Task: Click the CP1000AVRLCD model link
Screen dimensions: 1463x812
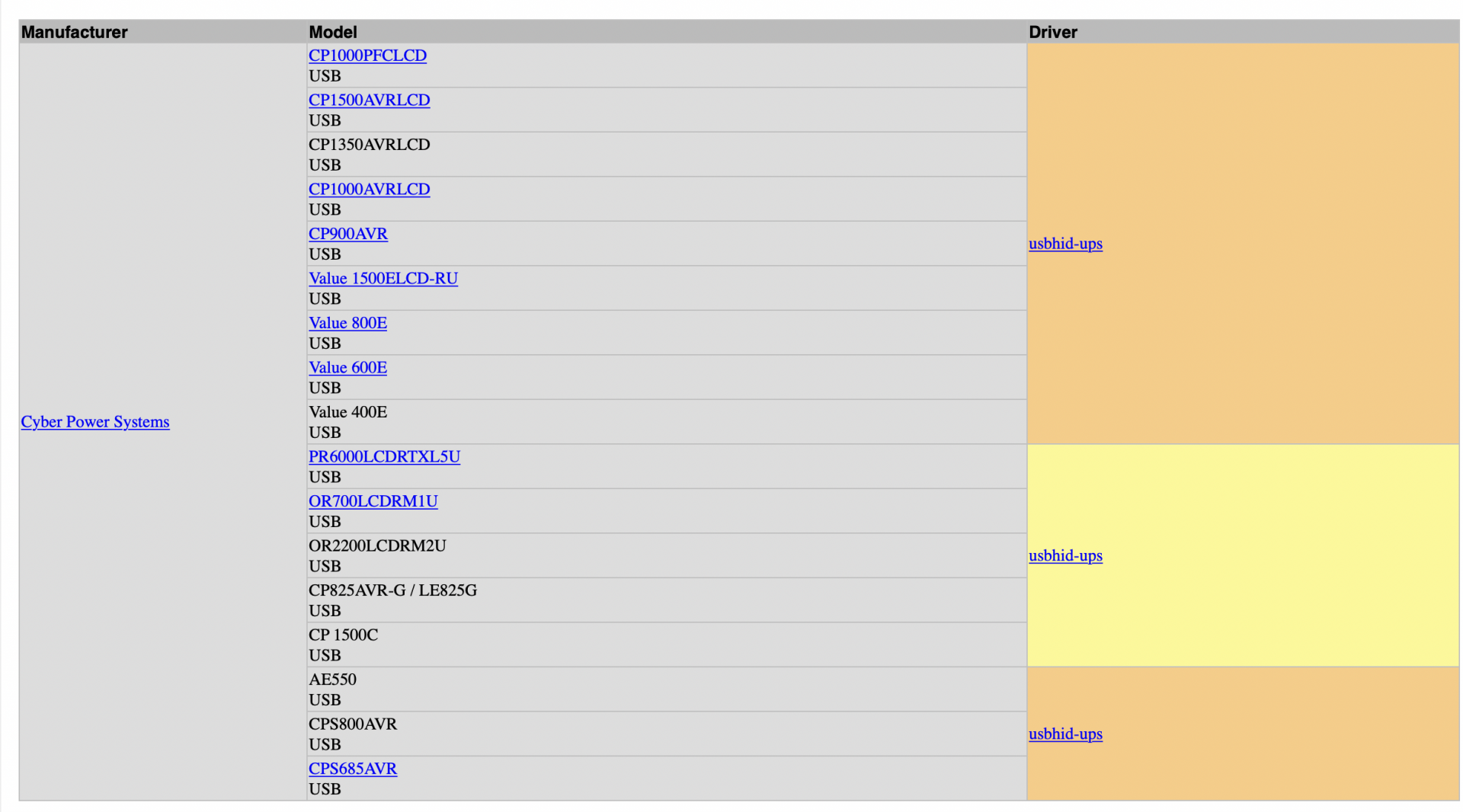Action: click(x=369, y=189)
